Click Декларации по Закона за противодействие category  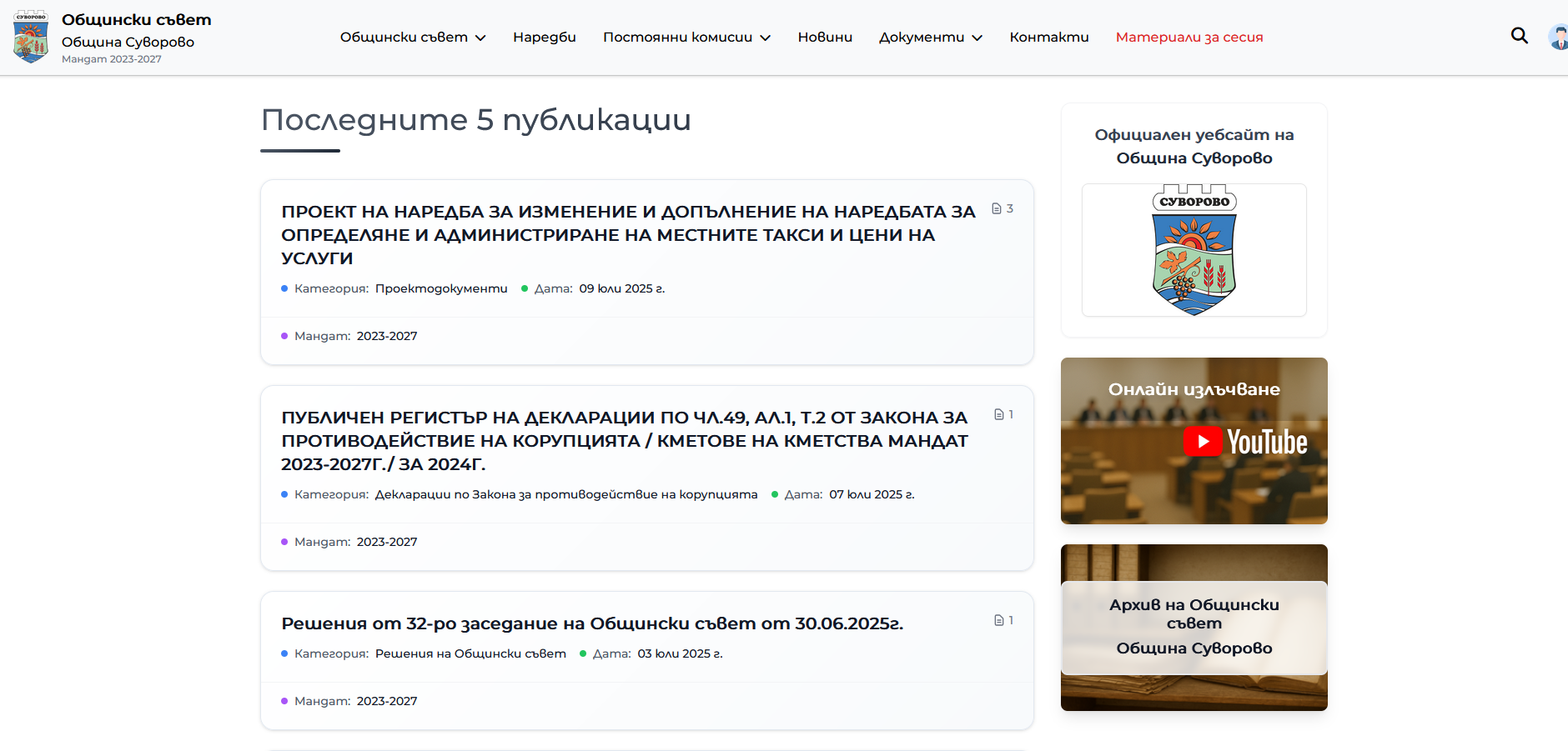pyautogui.click(x=566, y=494)
